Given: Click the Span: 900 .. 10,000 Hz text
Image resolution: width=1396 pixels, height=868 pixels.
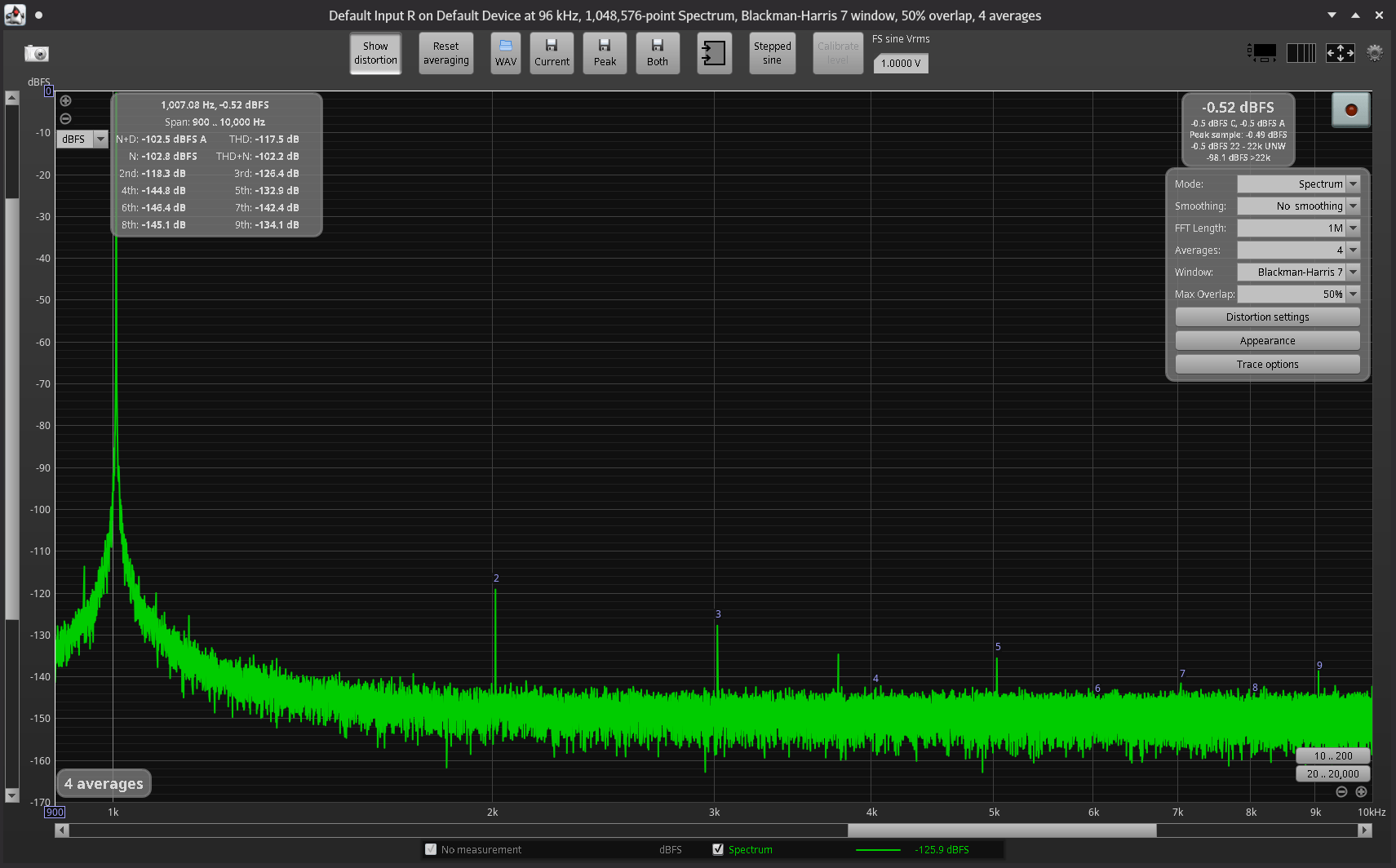Looking at the screenshot, I should pyautogui.click(x=215, y=122).
